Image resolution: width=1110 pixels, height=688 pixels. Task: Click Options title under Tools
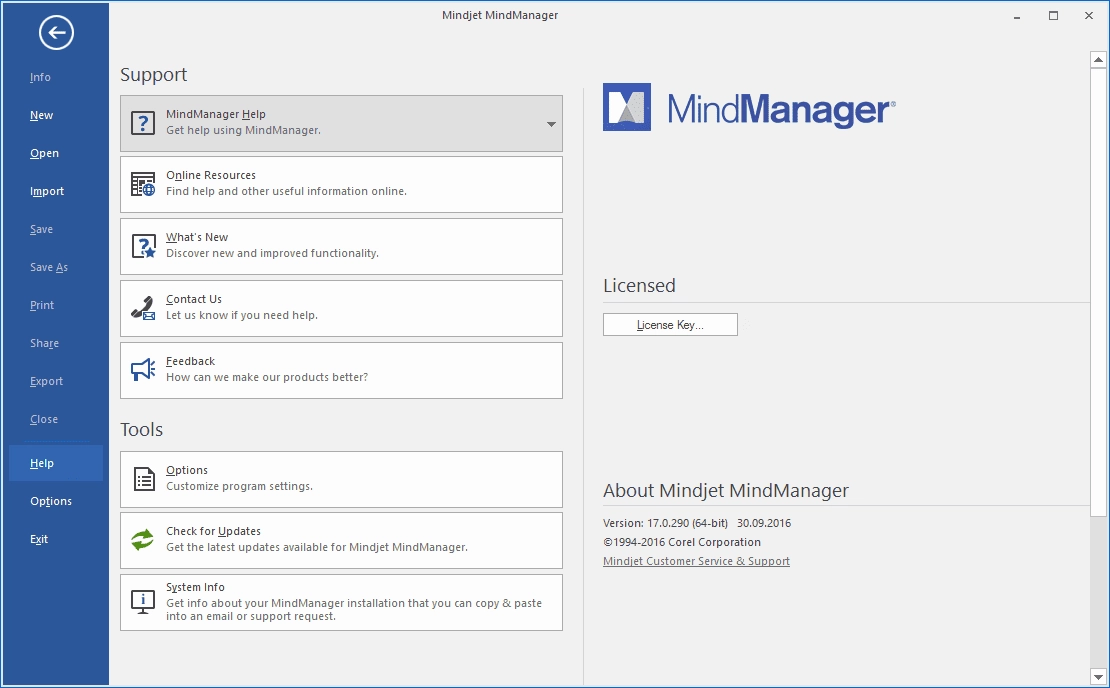[x=187, y=470]
